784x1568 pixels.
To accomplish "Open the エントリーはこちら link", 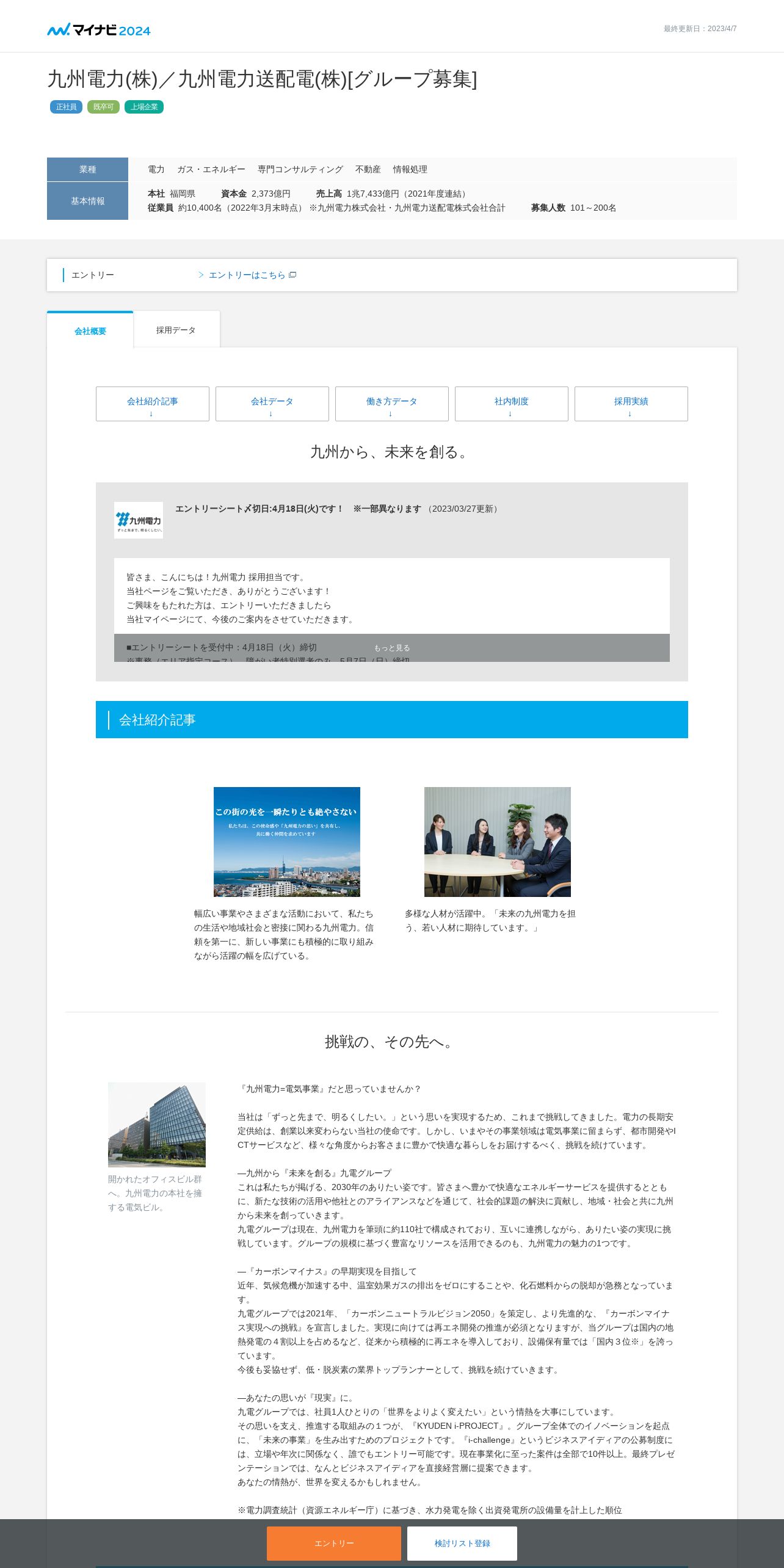I will pos(247,275).
